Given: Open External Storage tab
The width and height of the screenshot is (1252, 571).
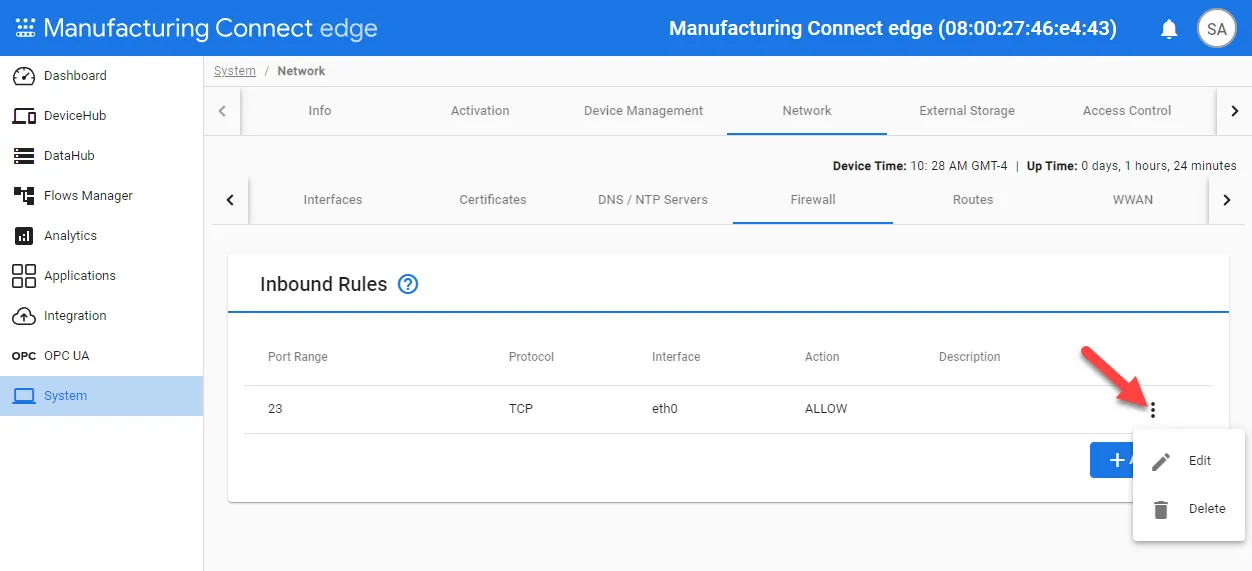Looking at the screenshot, I should coord(967,111).
